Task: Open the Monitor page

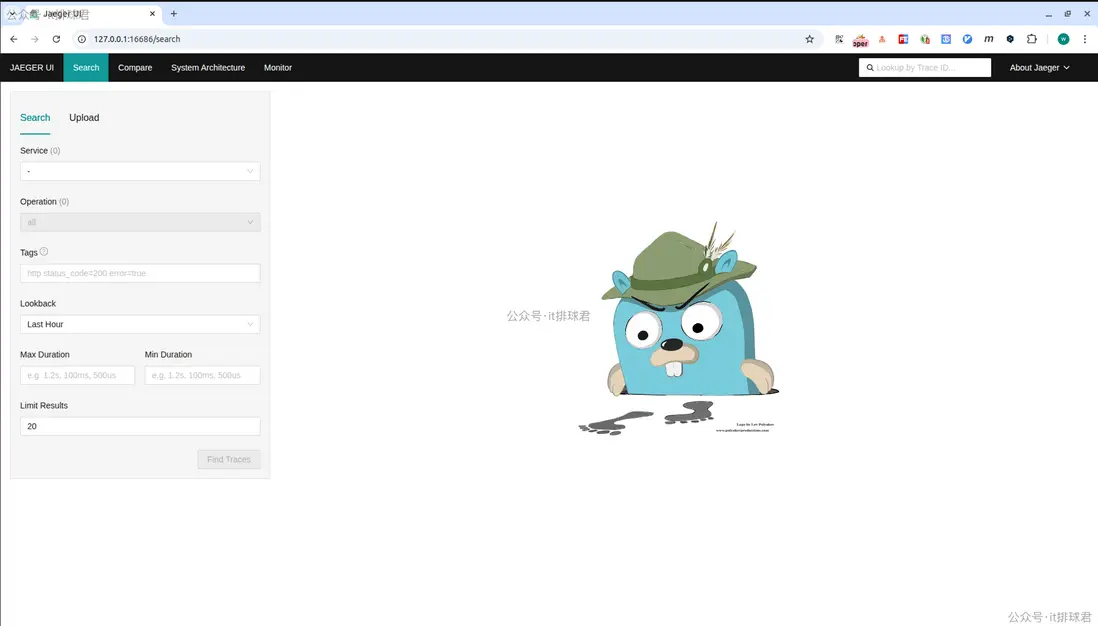Action: [x=278, y=68]
